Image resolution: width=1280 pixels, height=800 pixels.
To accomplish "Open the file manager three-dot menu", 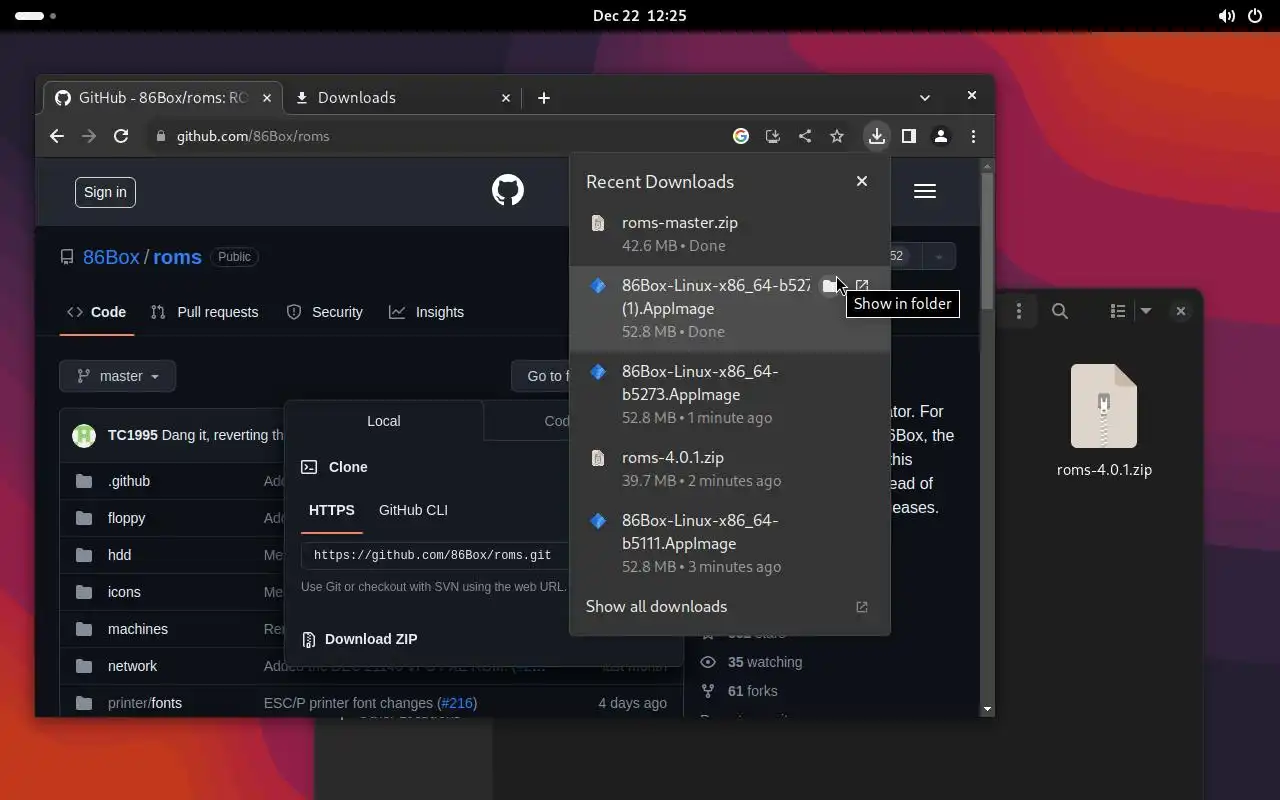I will pos(1019,311).
